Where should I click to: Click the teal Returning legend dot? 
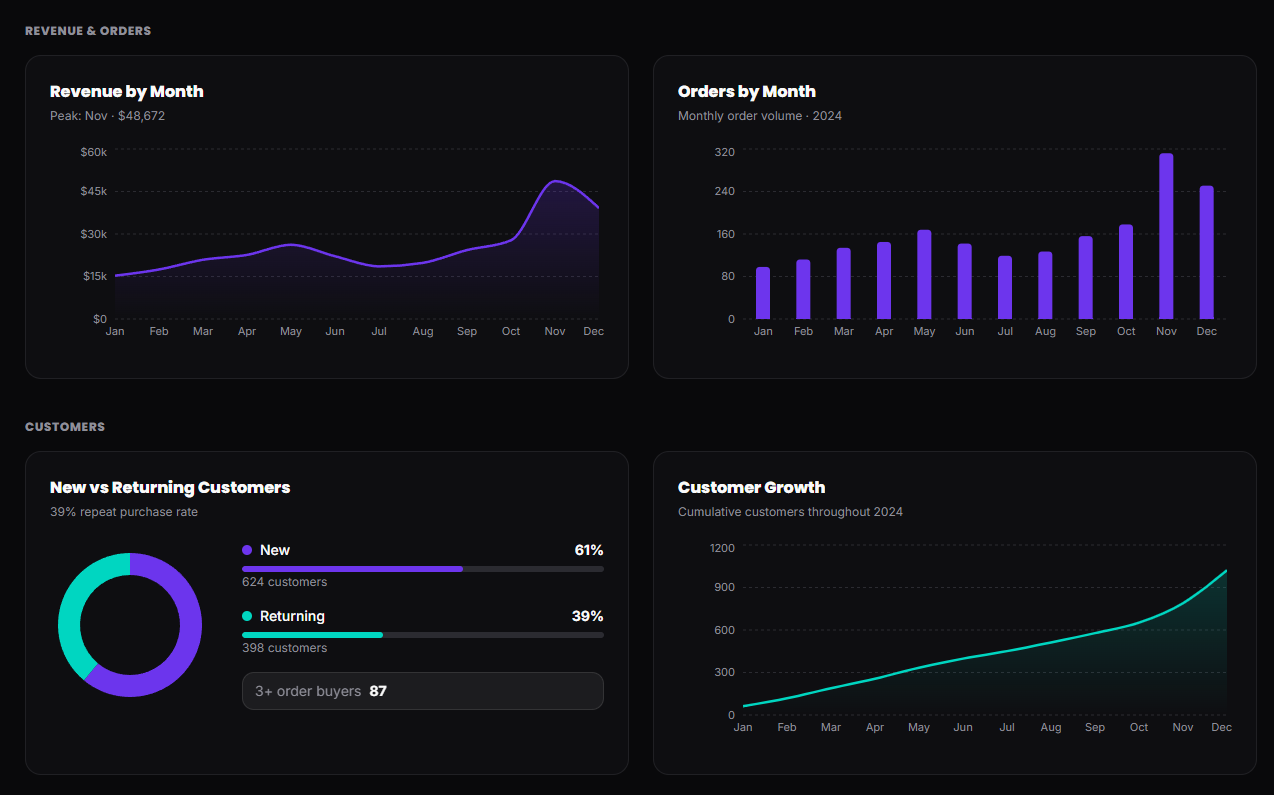247,616
